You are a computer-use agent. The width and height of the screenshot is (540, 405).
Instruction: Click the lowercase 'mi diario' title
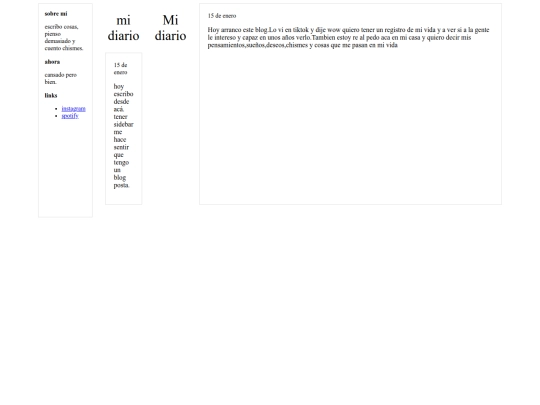click(x=123, y=28)
